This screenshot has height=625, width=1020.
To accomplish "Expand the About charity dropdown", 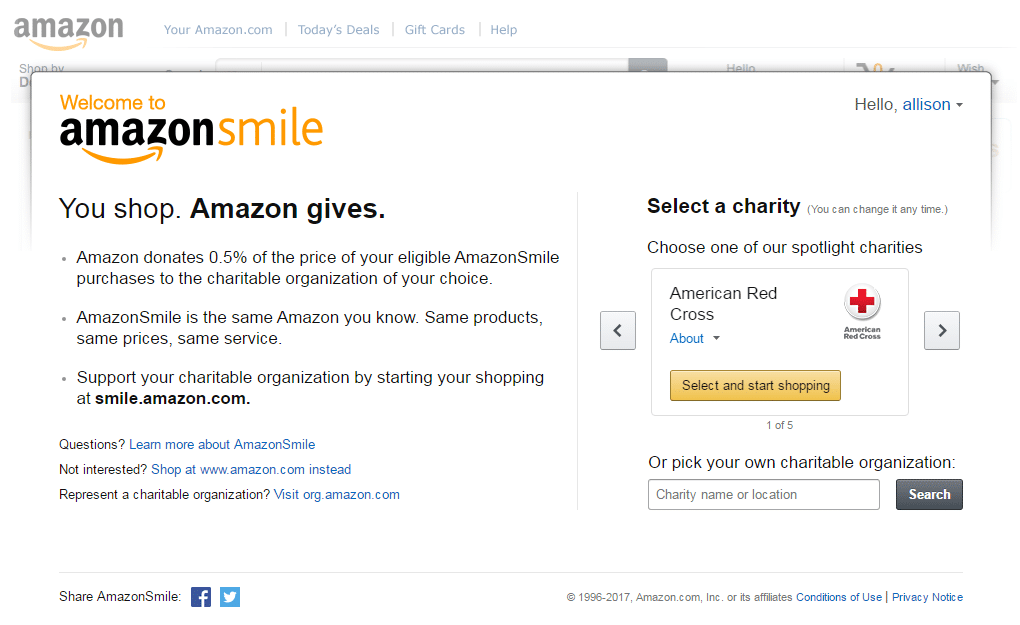I will click(694, 339).
